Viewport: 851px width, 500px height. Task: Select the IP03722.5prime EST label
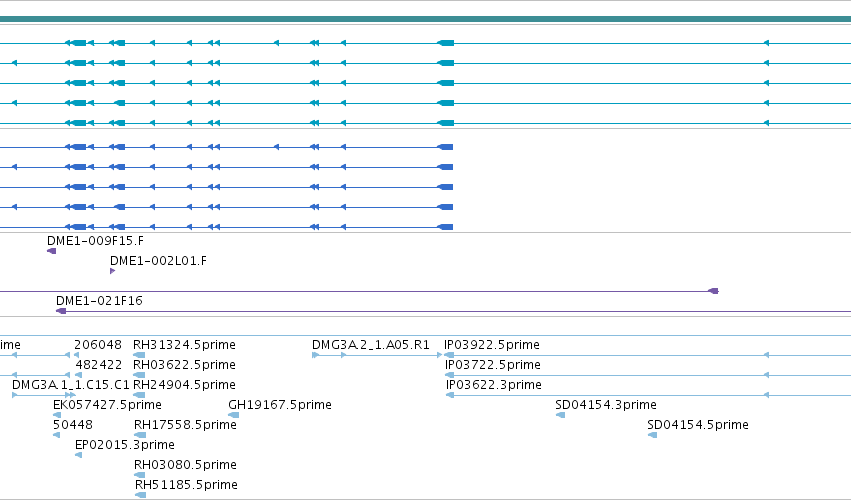(x=493, y=365)
